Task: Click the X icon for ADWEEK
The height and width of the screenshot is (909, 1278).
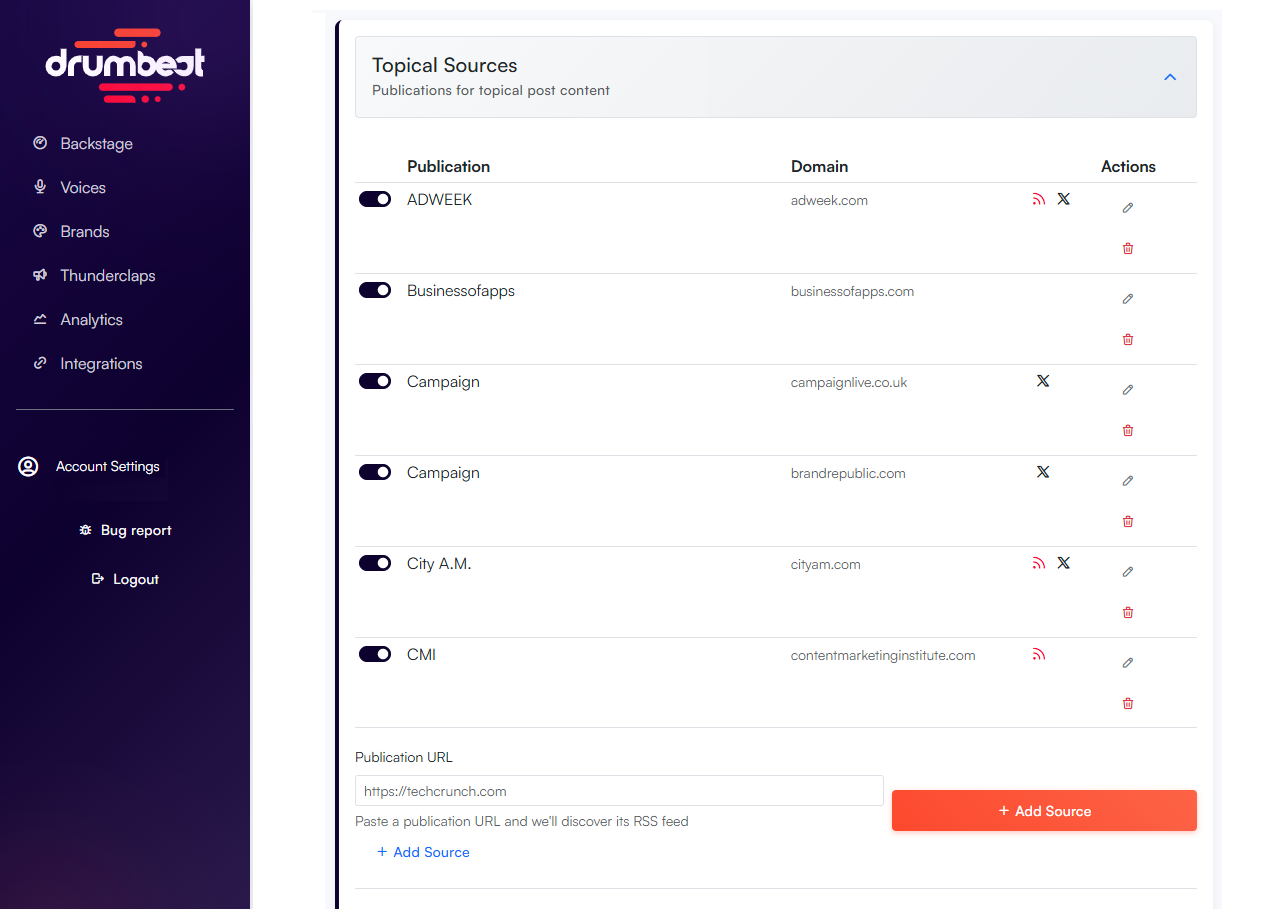Action: (1063, 199)
